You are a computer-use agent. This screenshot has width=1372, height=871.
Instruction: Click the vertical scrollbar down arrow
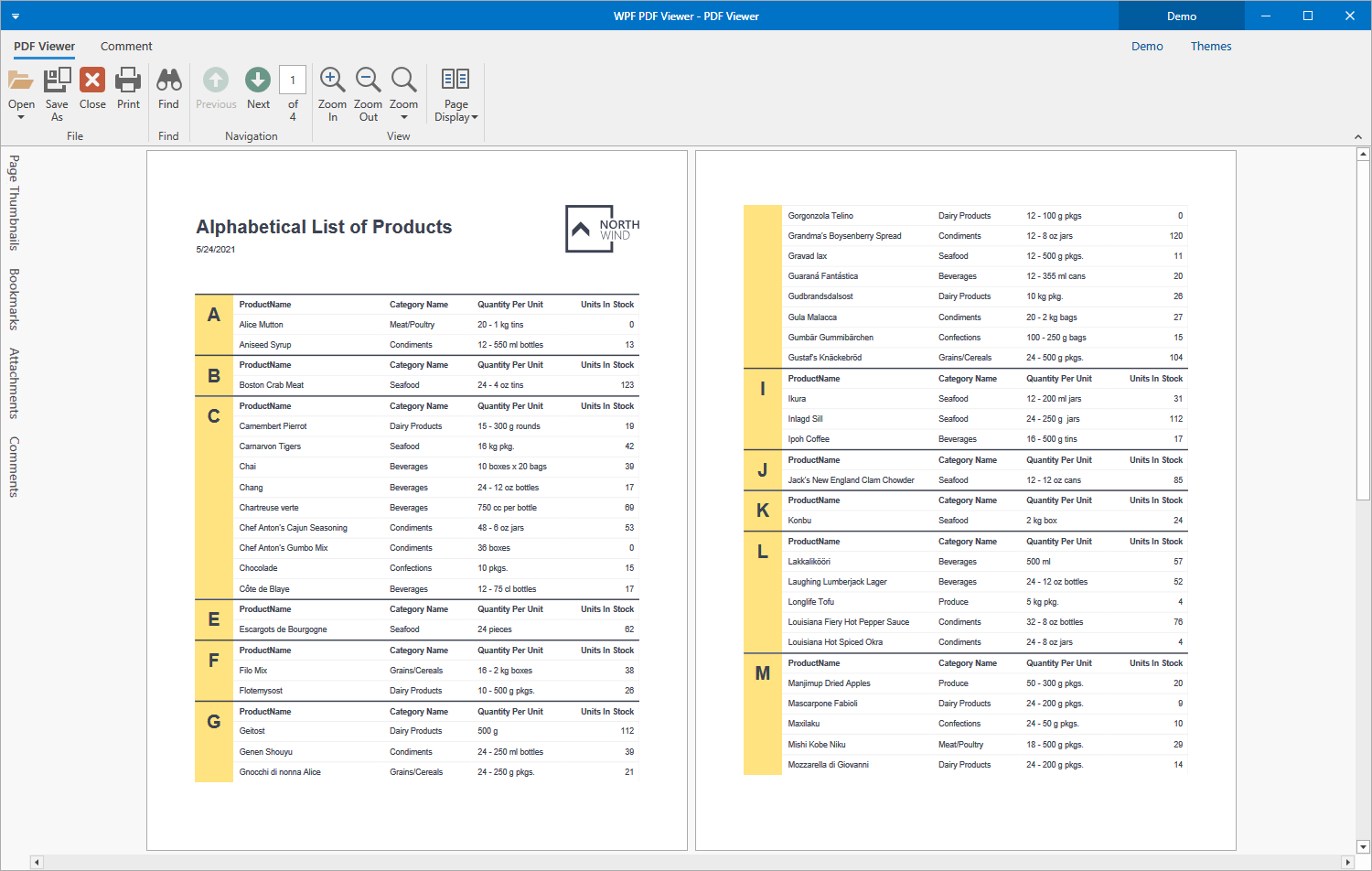pyautogui.click(x=1363, y=847)
